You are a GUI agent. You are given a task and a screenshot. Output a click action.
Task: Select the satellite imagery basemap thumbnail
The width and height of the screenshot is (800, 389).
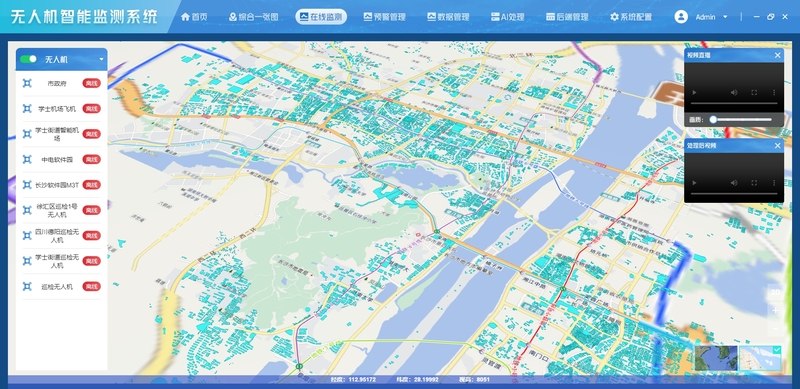click(x=716, y=358)
